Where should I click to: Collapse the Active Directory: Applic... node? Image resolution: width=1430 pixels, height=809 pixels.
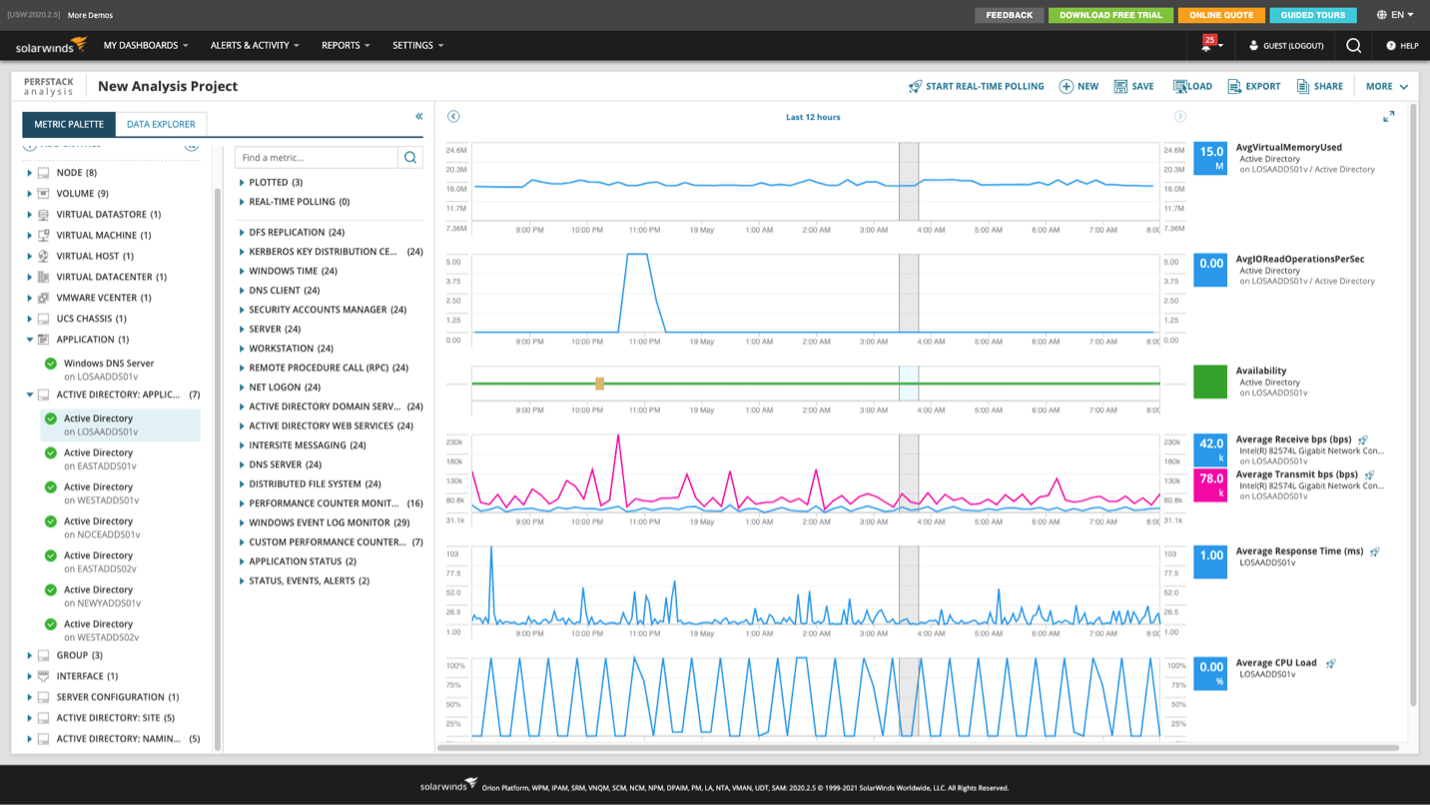tap(29, 395)
